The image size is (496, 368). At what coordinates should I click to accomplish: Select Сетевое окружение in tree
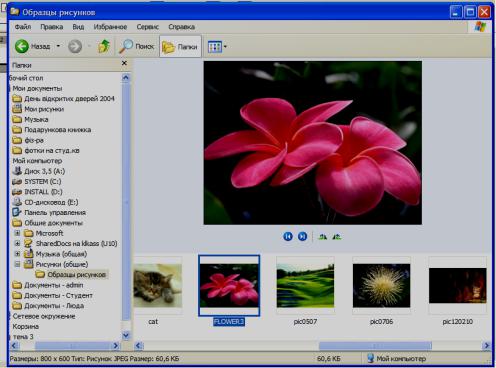tap(44, 316)
